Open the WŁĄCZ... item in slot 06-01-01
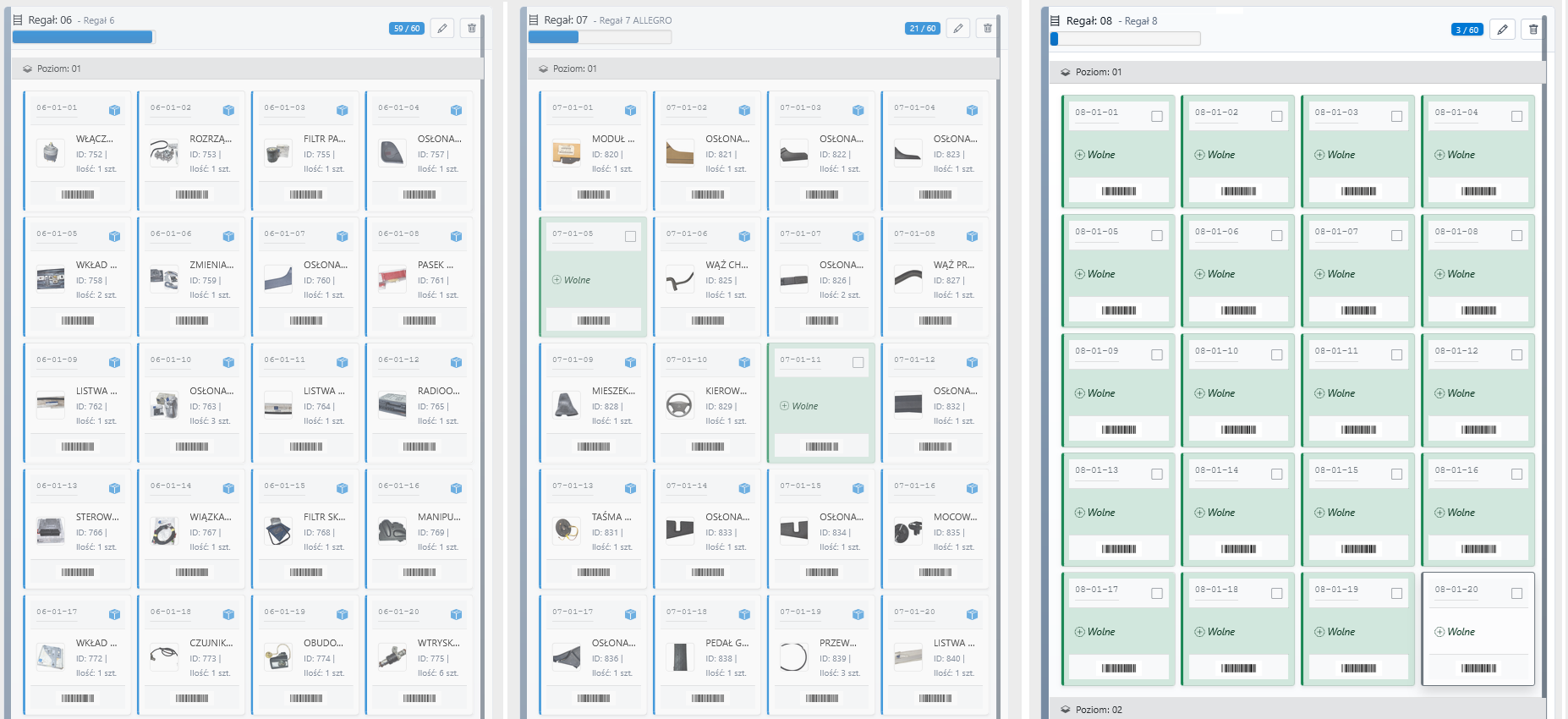This screenshot has height=719, width=1568. point(94,139)
